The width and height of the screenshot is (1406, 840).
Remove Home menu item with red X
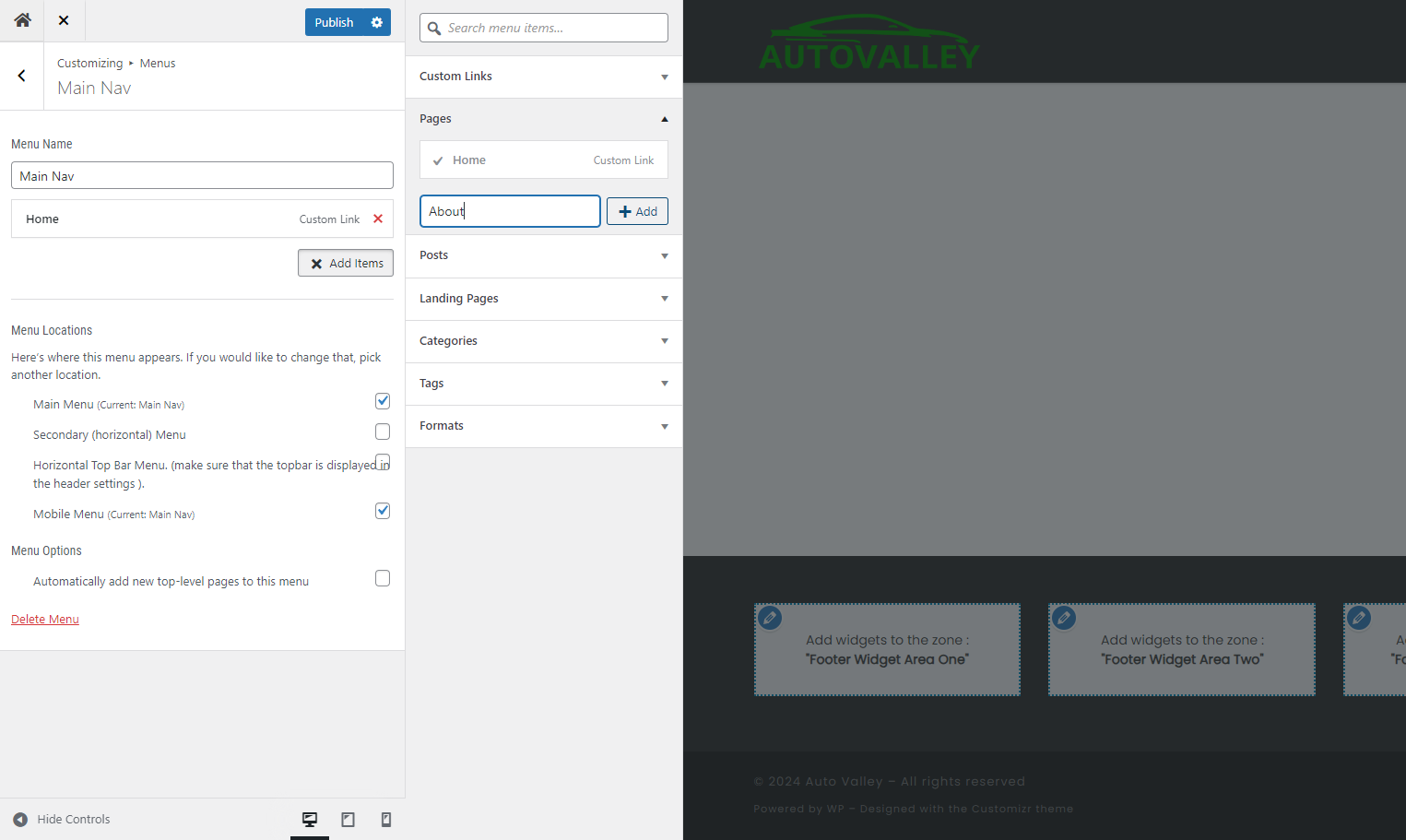(x=378, y=219)
